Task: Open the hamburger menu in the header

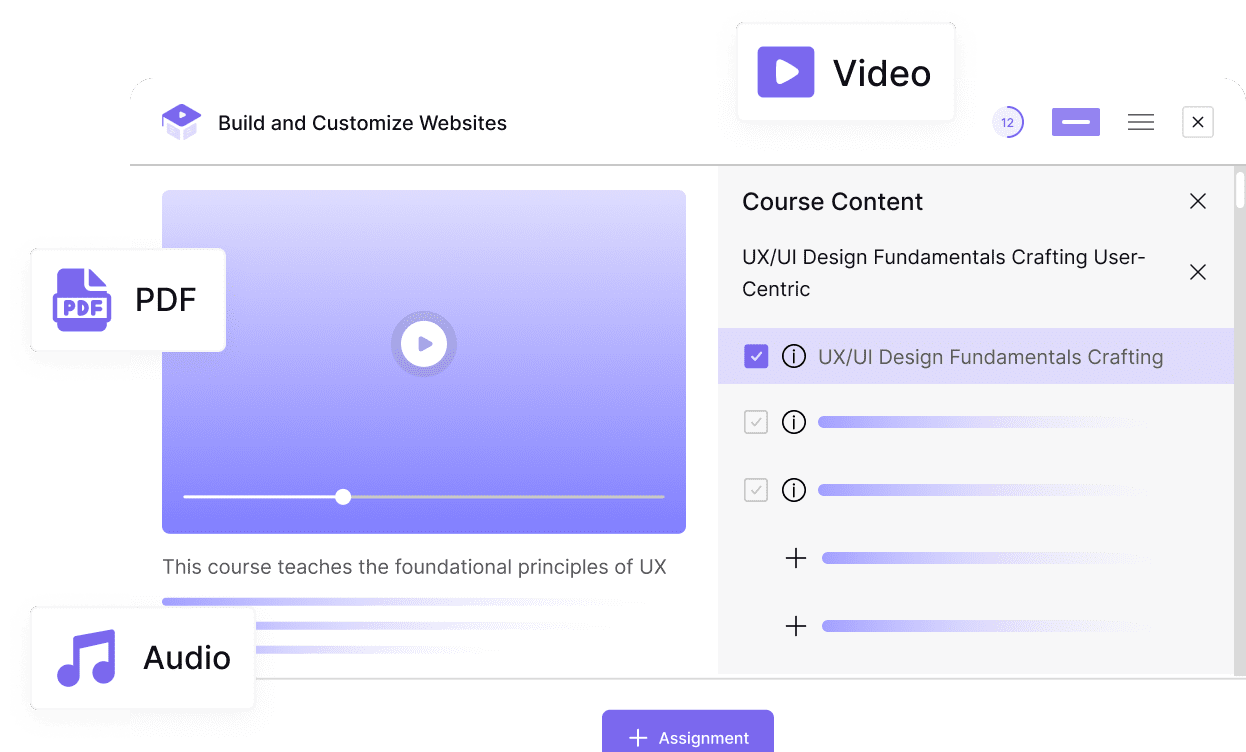Action: (1140, 121)
